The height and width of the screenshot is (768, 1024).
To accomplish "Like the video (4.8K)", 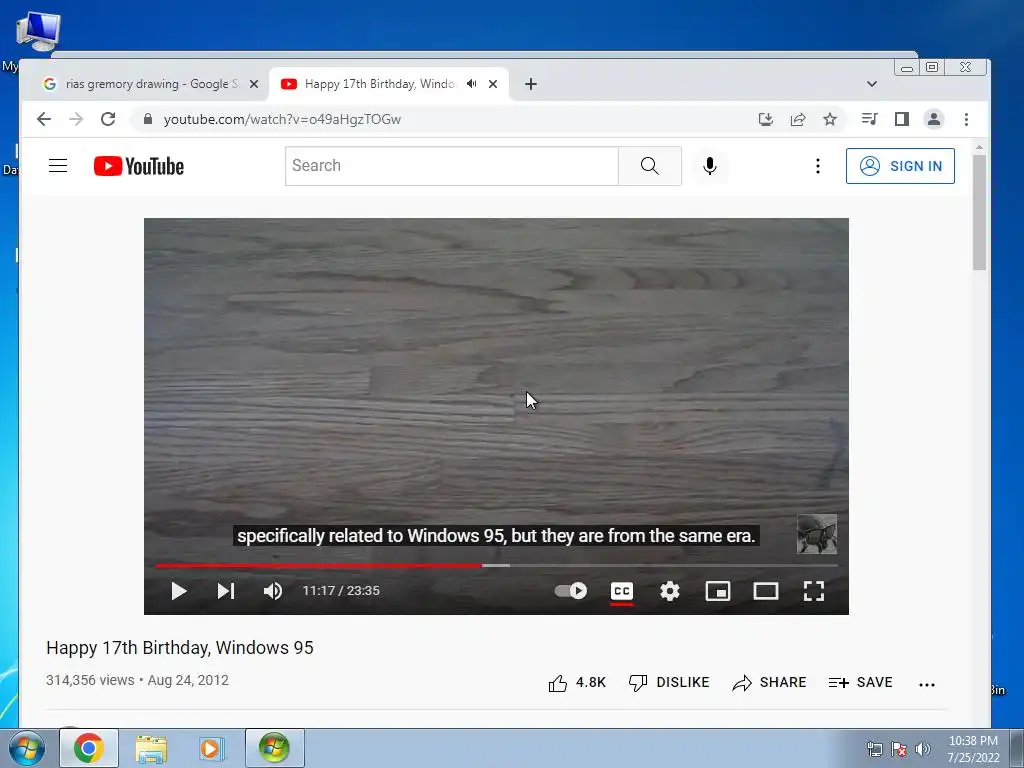I will pos(577,682).
